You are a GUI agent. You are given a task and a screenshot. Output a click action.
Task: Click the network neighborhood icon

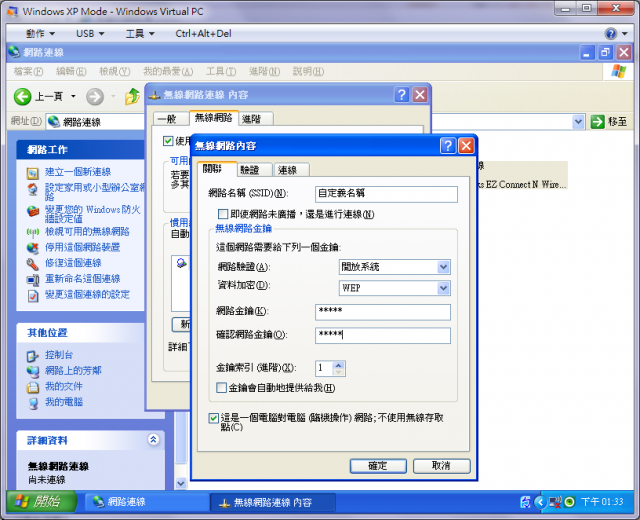[x=33, y=371]
